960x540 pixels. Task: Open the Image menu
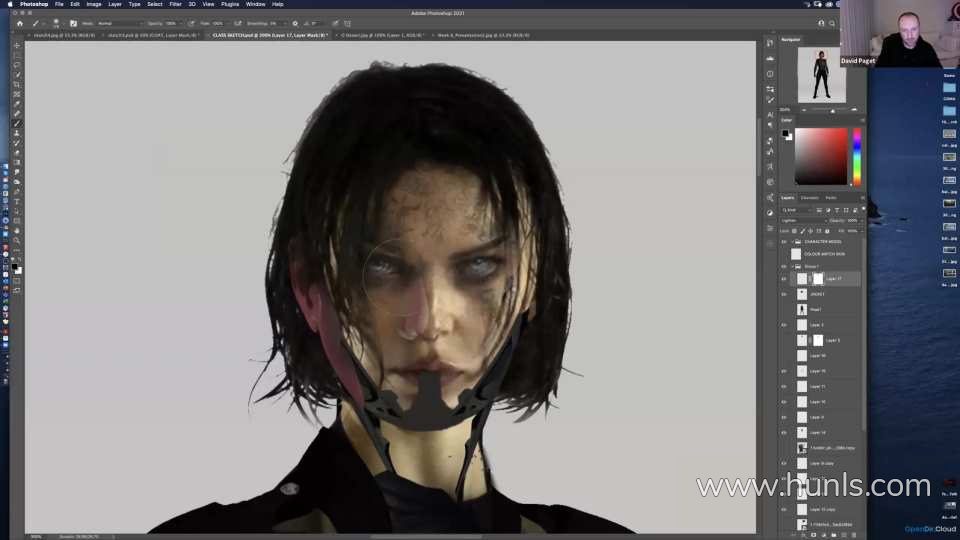click(94, 4)
